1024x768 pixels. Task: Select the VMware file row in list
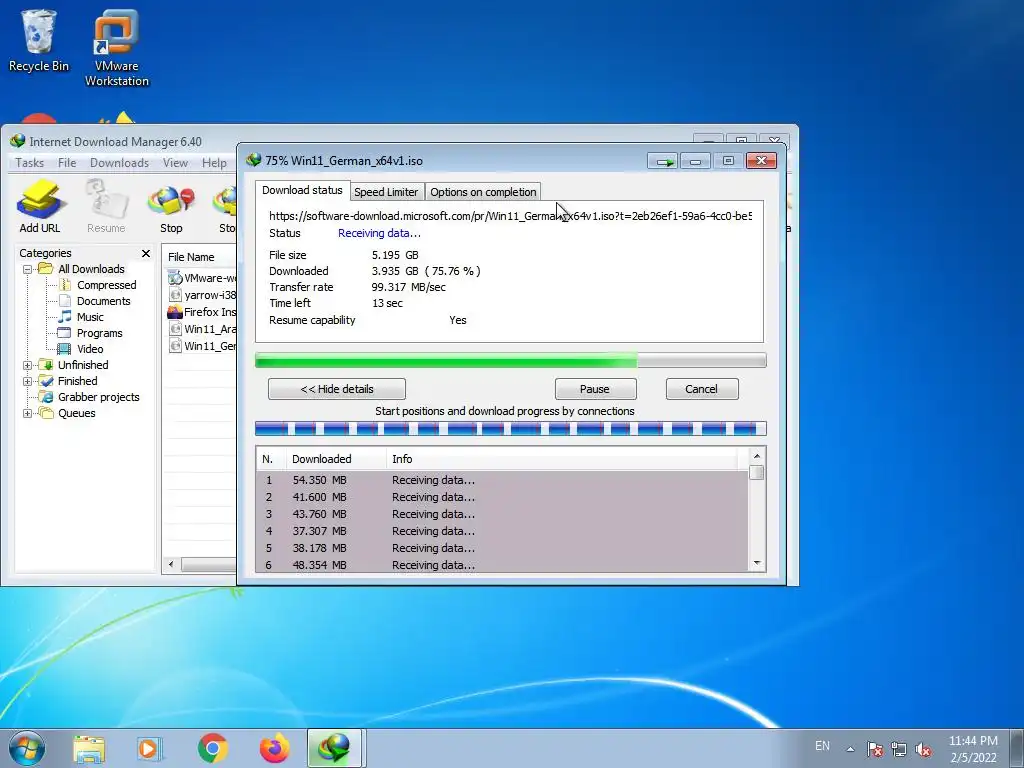(202, 278)
